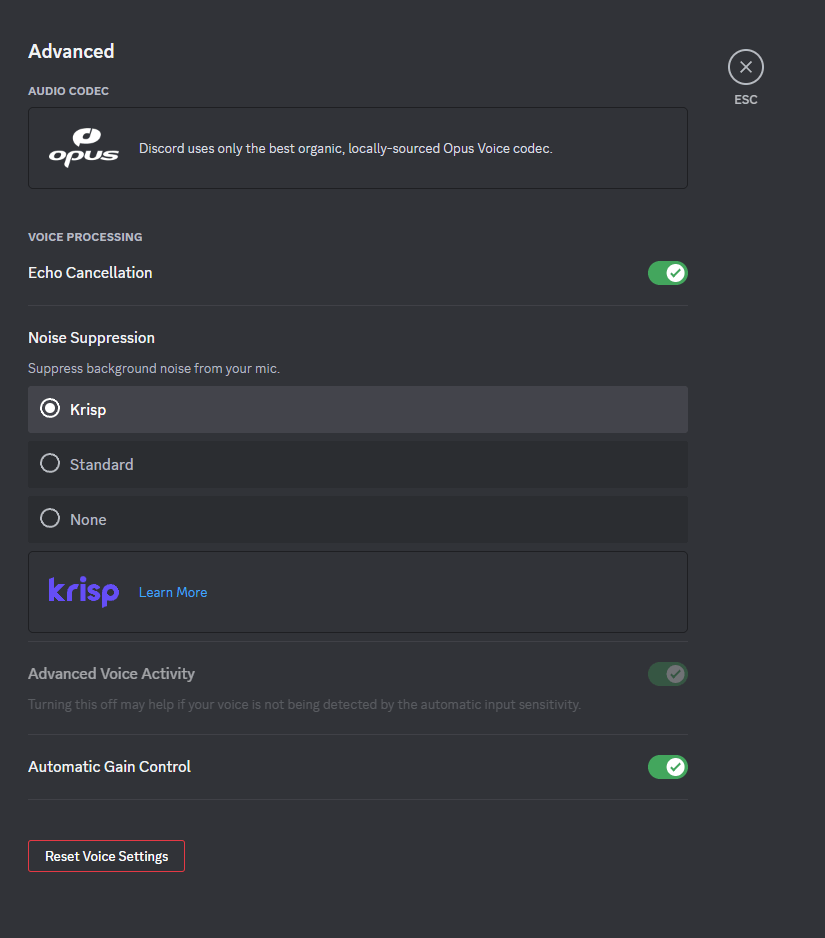The height and width of the screenshot is (938, 825).
Task: Open the Krisp Learn More link
Action: tap(173, 592)
